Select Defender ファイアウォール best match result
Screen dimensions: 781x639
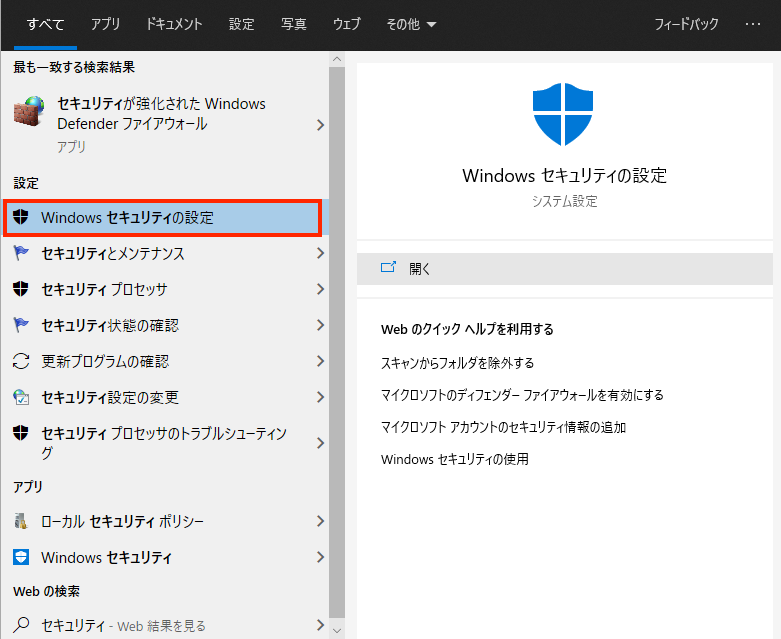165,125
